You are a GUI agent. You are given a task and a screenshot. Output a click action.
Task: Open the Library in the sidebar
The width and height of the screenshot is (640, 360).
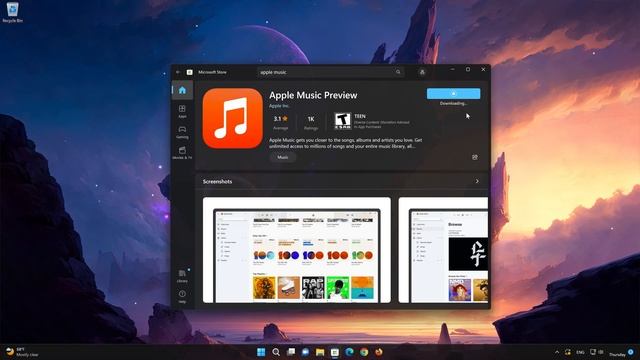click(x=182, y=276)
